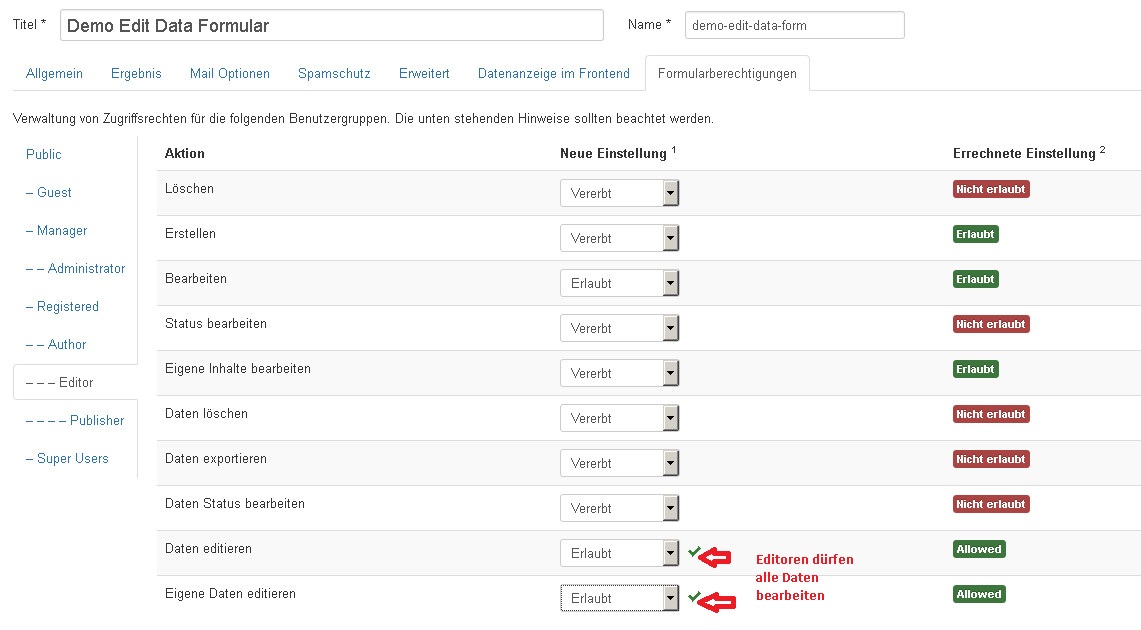
Task: Open the Mail Optionen tab
Action: [230, 73]
